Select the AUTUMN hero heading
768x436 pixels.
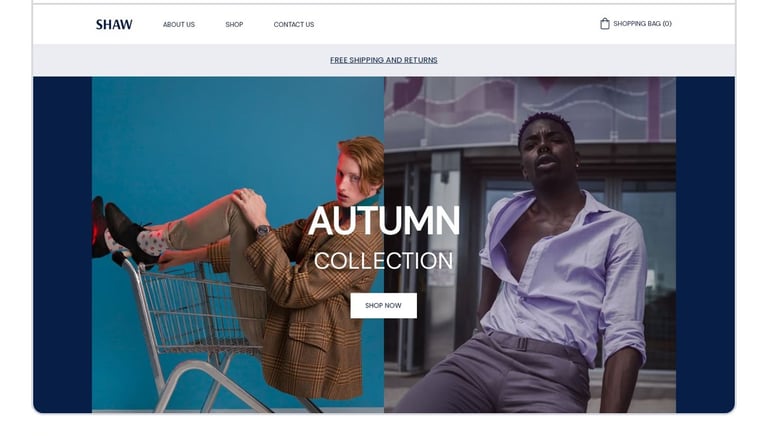click(x=384, y=221)
